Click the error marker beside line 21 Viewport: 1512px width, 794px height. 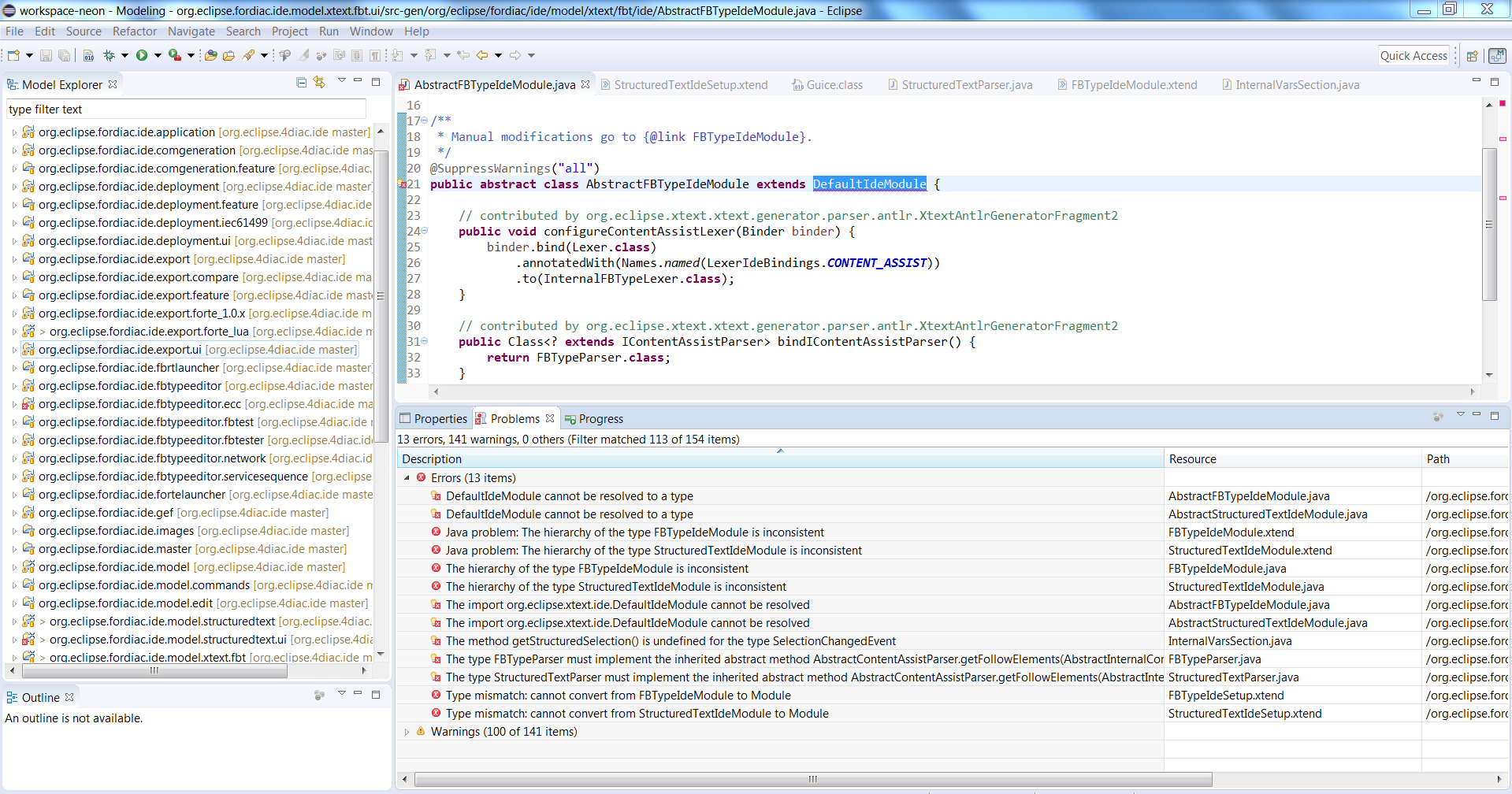pos(402,184)
